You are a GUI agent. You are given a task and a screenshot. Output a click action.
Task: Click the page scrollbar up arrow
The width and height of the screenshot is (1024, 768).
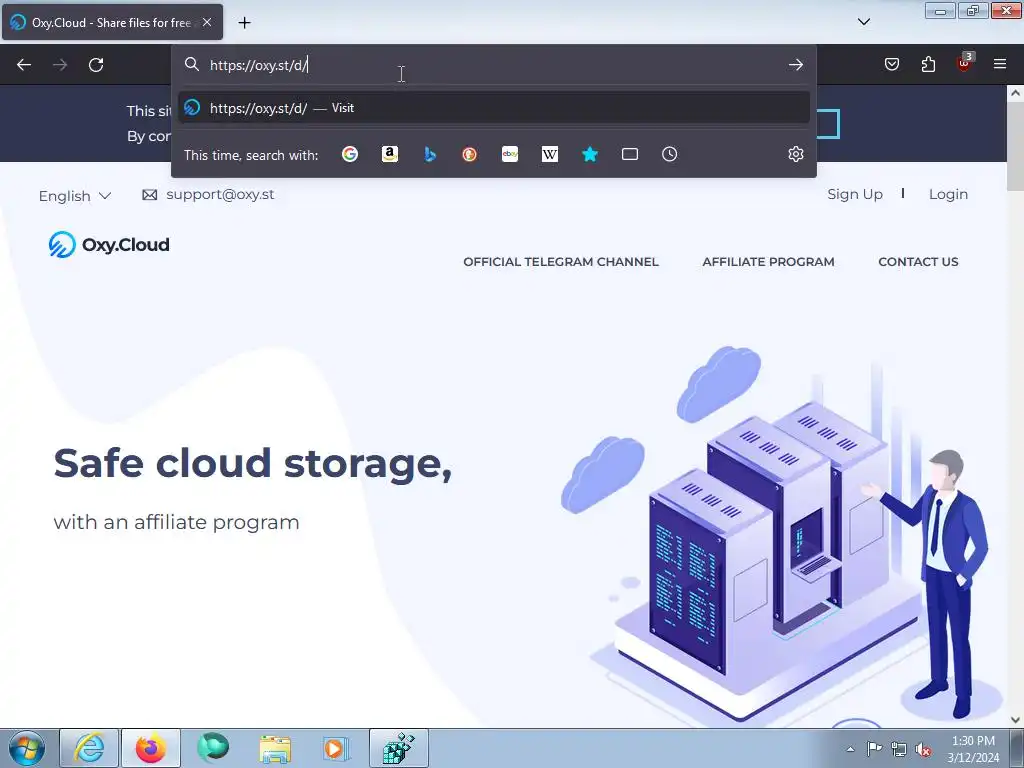pos(1016,93)
